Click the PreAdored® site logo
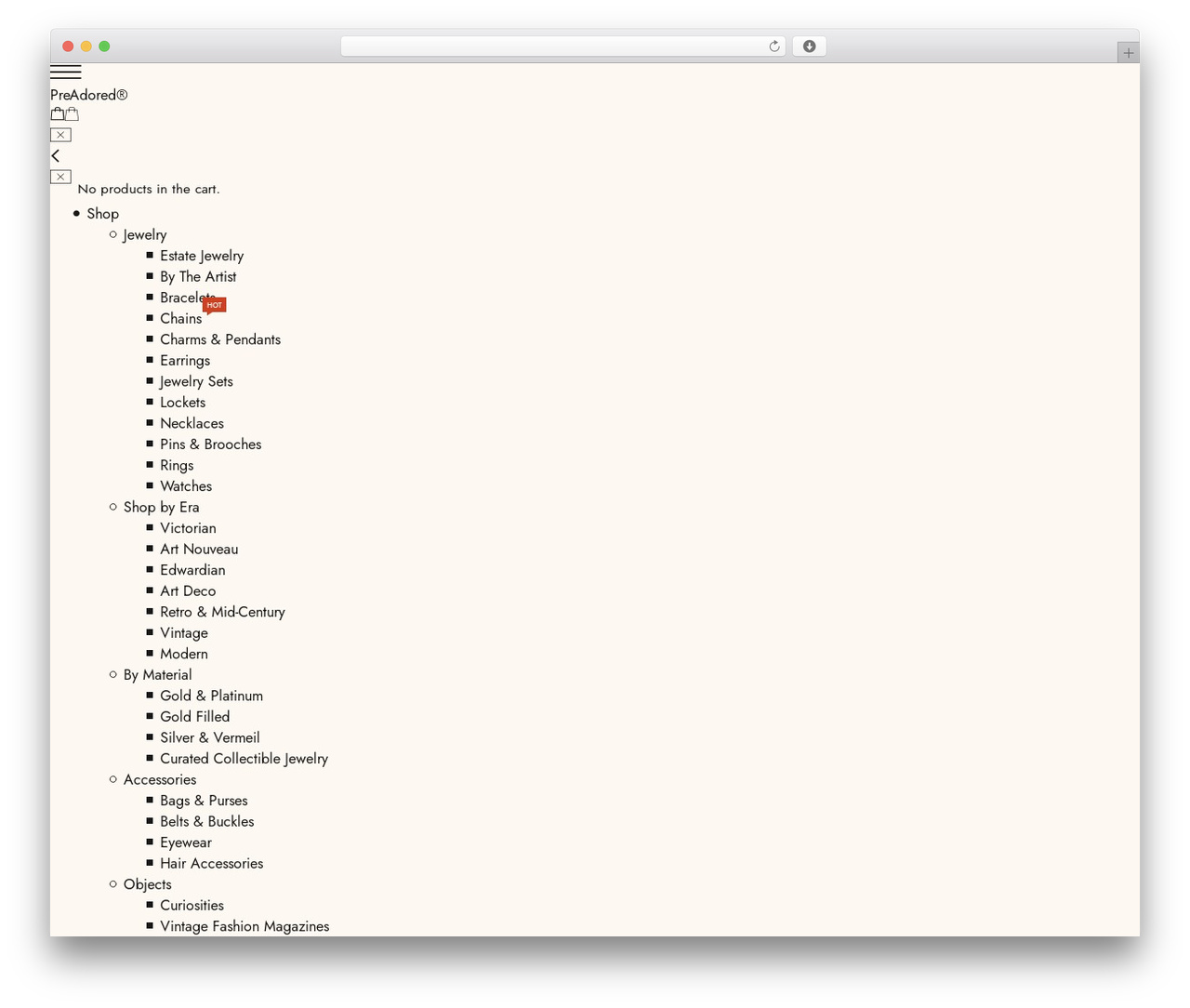1190x1008 pixels. [x=89, y=95]
